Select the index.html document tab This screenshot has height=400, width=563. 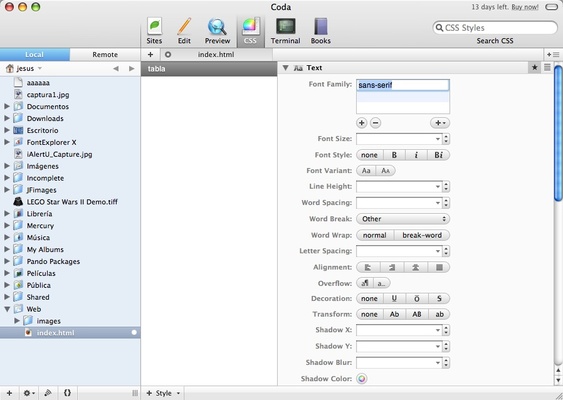[216, 55]
